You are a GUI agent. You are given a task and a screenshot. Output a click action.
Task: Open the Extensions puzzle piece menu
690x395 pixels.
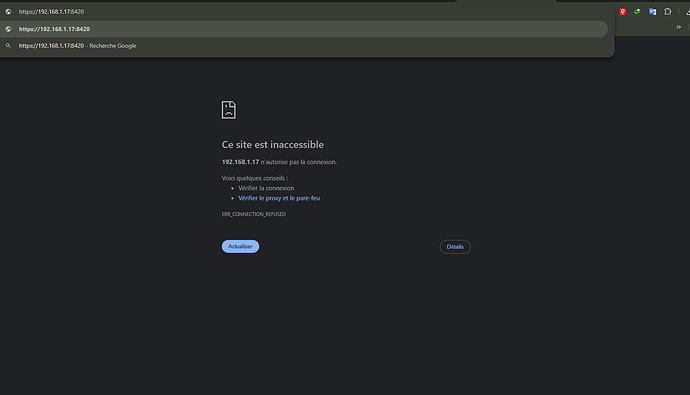coord(668,12)
